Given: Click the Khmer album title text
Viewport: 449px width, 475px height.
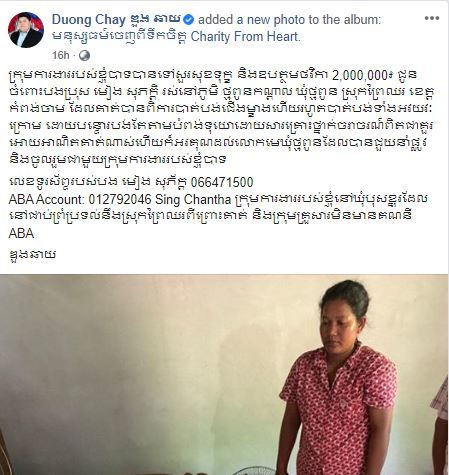Looking at the screenshot, I should (x=120, y=37).
